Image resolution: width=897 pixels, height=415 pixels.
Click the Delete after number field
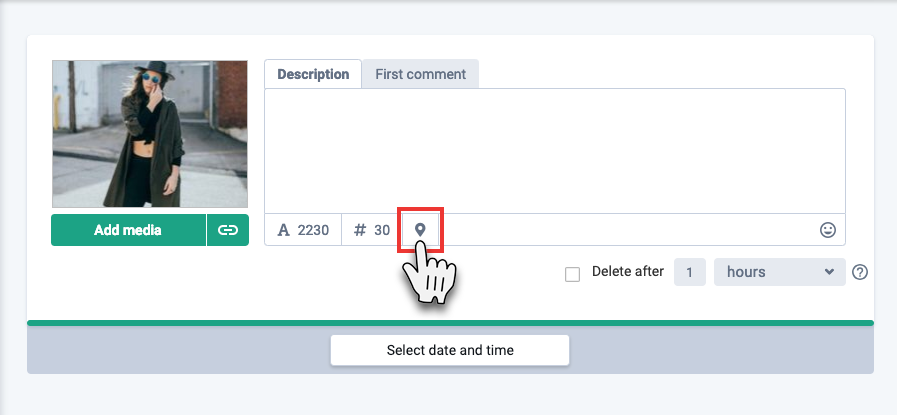(689, 272)
